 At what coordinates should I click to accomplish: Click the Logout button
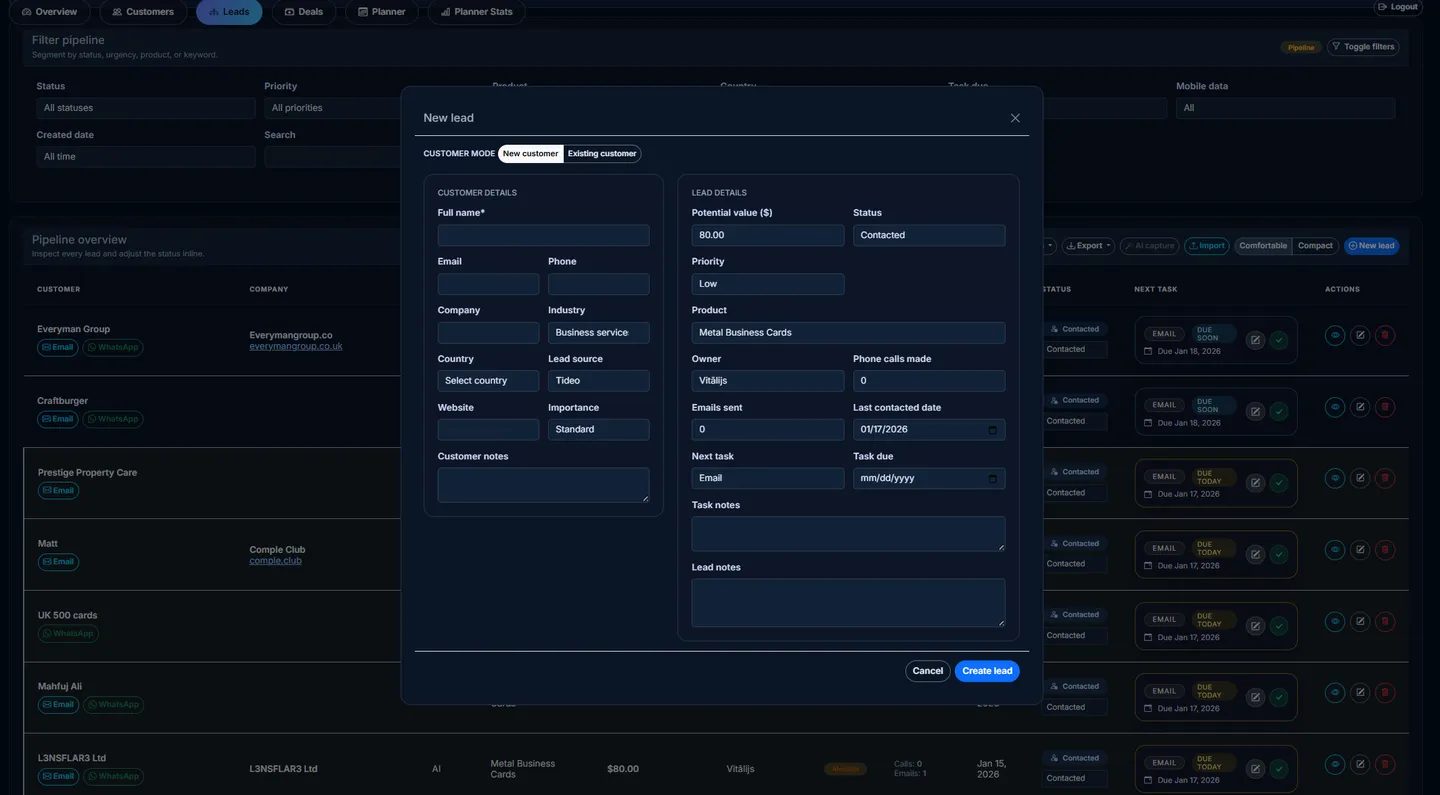pos(1398,7)
